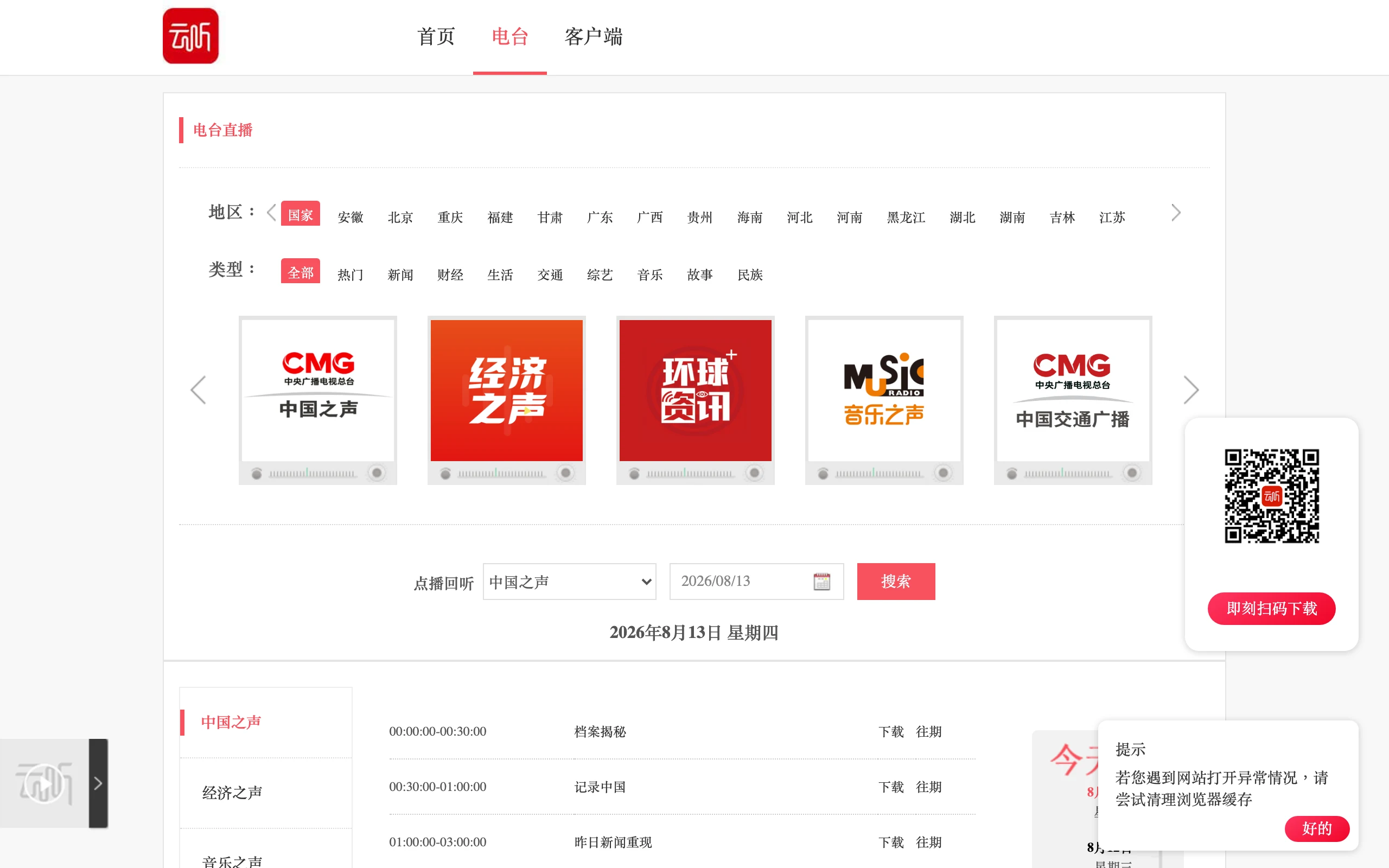View 往期 episodes of 昨日新闻重现
Screen dimensions: 1389x868
coord(929,842)
